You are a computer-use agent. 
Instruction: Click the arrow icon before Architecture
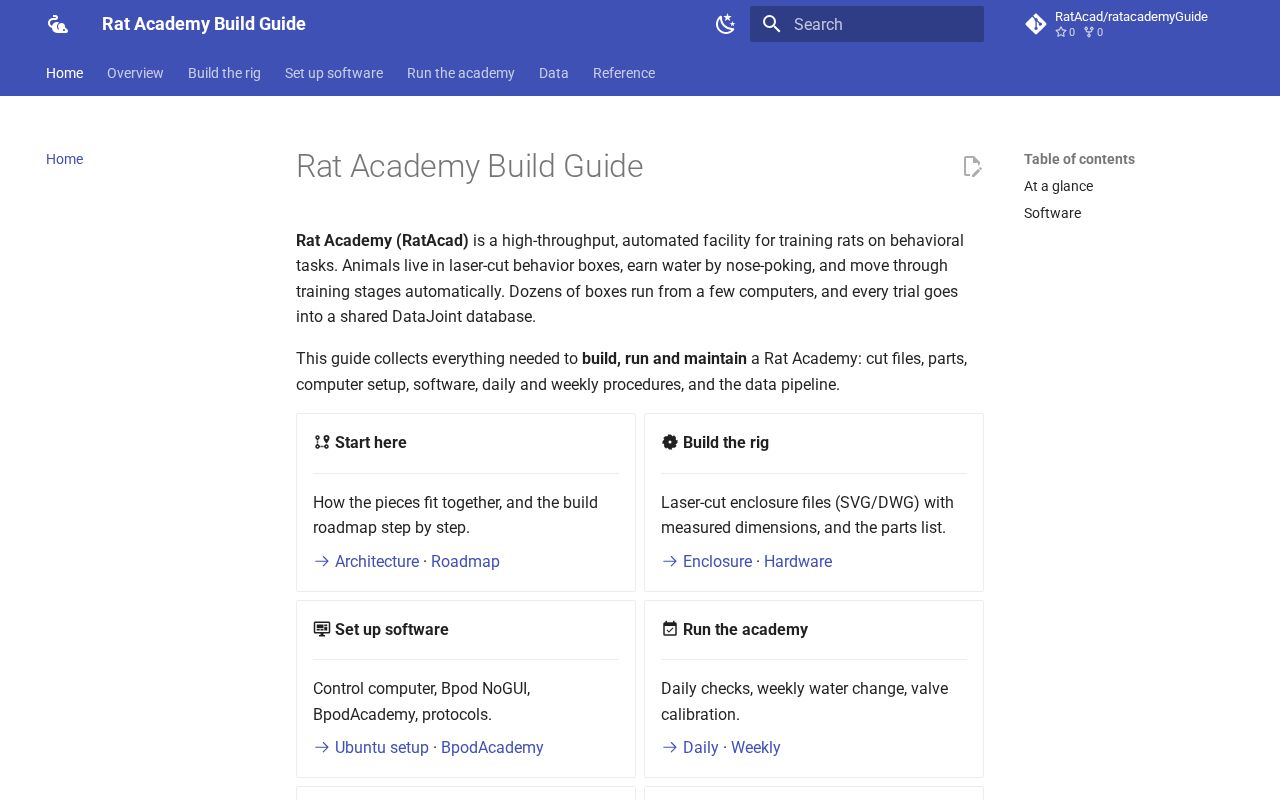point(322,562)
